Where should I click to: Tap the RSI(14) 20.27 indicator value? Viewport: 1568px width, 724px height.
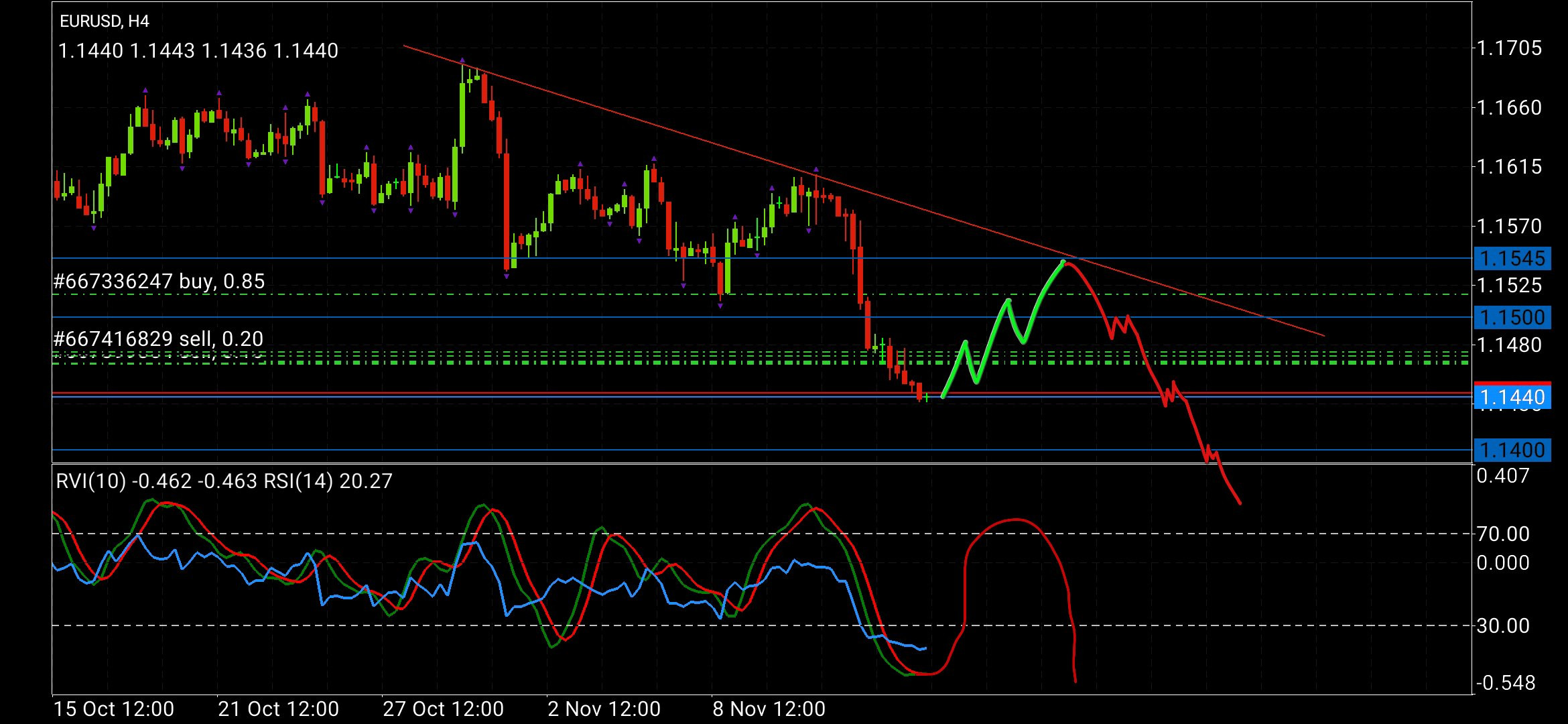pyautogui.click(x=328, y=481)
